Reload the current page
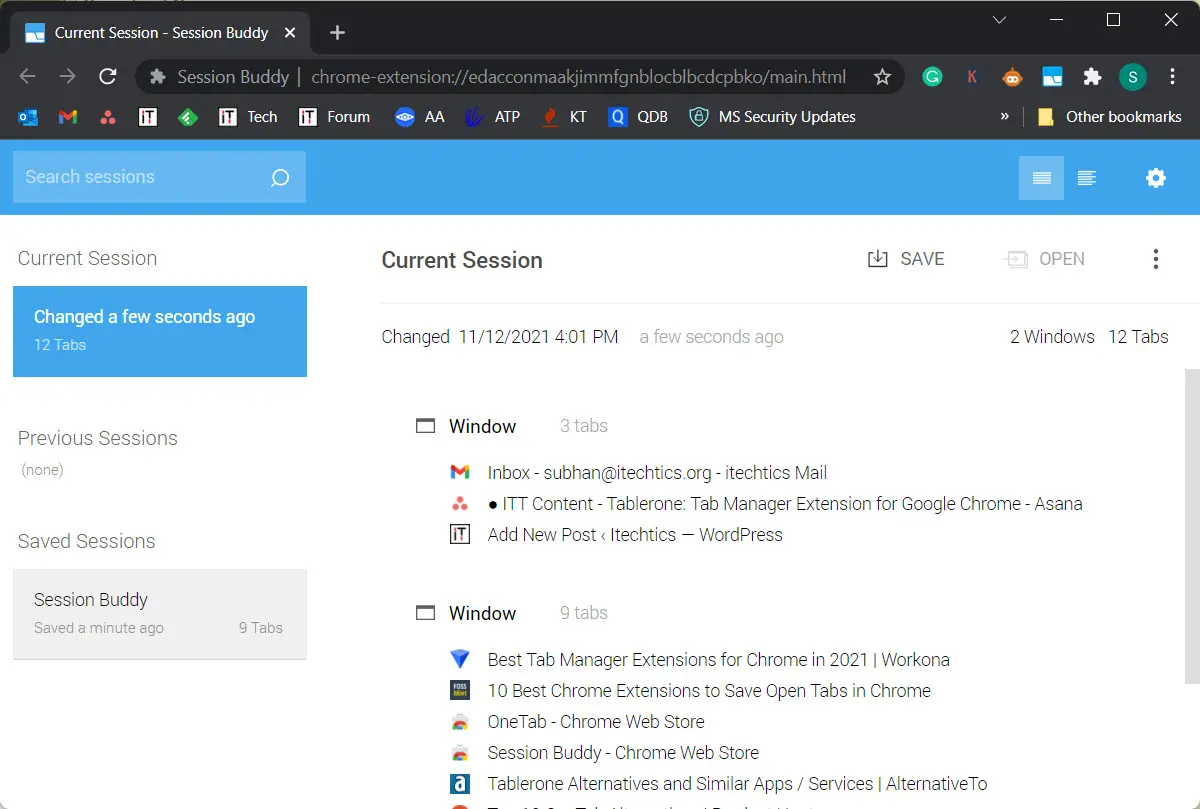Viewport: 1200px width, 809px height. 108,77
